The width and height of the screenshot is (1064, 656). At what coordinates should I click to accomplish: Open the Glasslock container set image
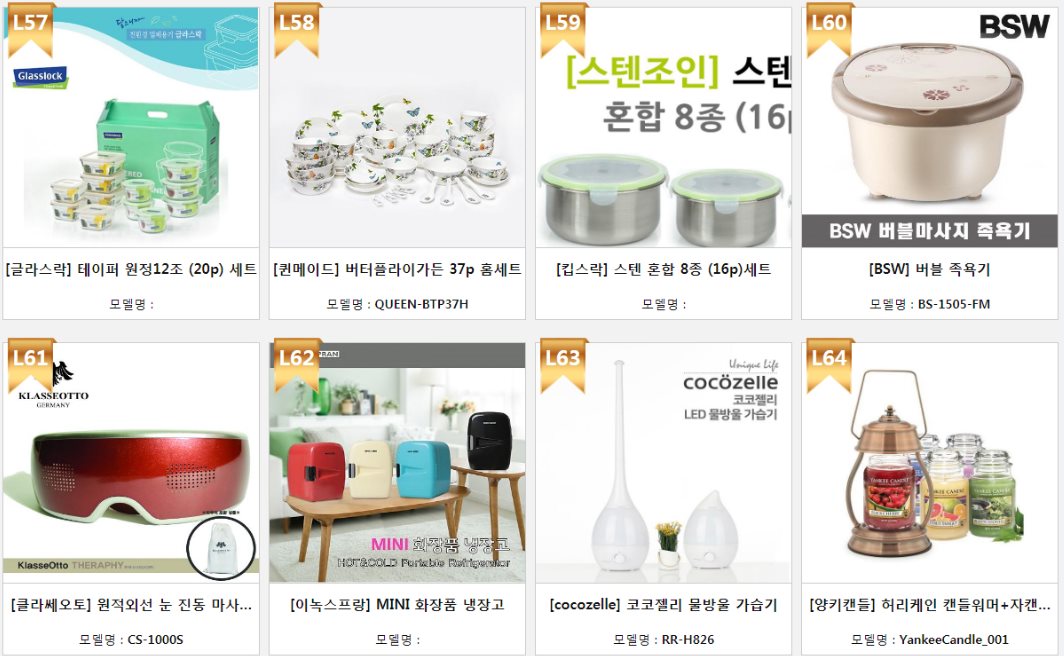(x=131, y=128)
